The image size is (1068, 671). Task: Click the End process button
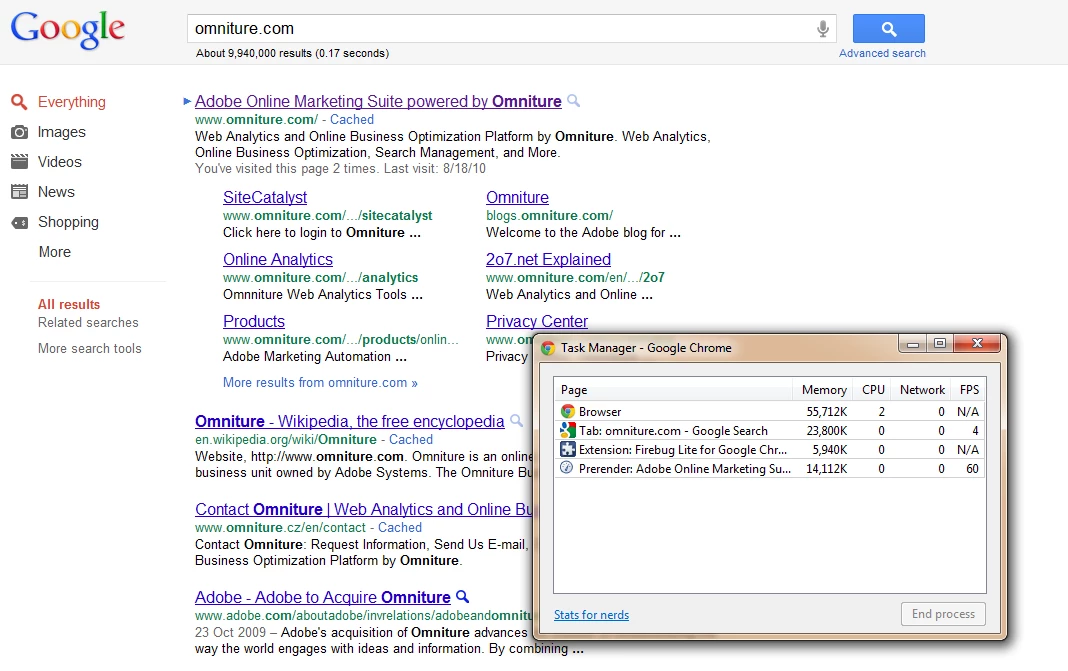coord(943,614)
